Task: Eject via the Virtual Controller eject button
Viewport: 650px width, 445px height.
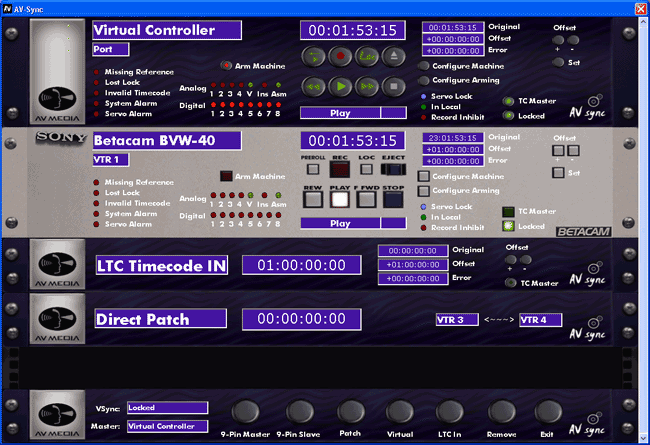Action: [393, 56]
